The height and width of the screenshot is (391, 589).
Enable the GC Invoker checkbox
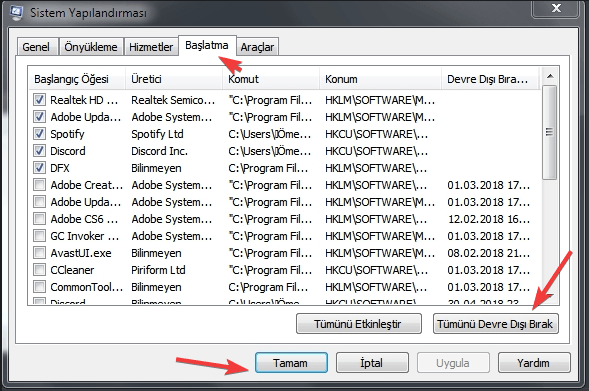point(39,236)
